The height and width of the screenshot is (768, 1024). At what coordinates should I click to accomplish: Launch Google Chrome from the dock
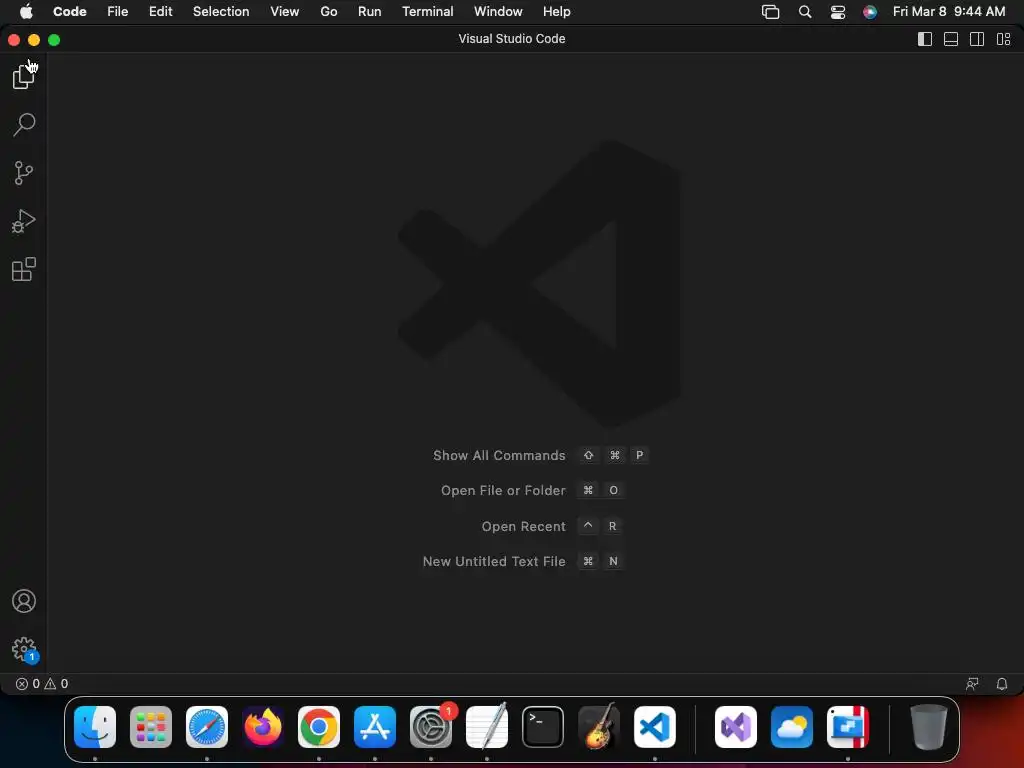[x=319, y=726]
